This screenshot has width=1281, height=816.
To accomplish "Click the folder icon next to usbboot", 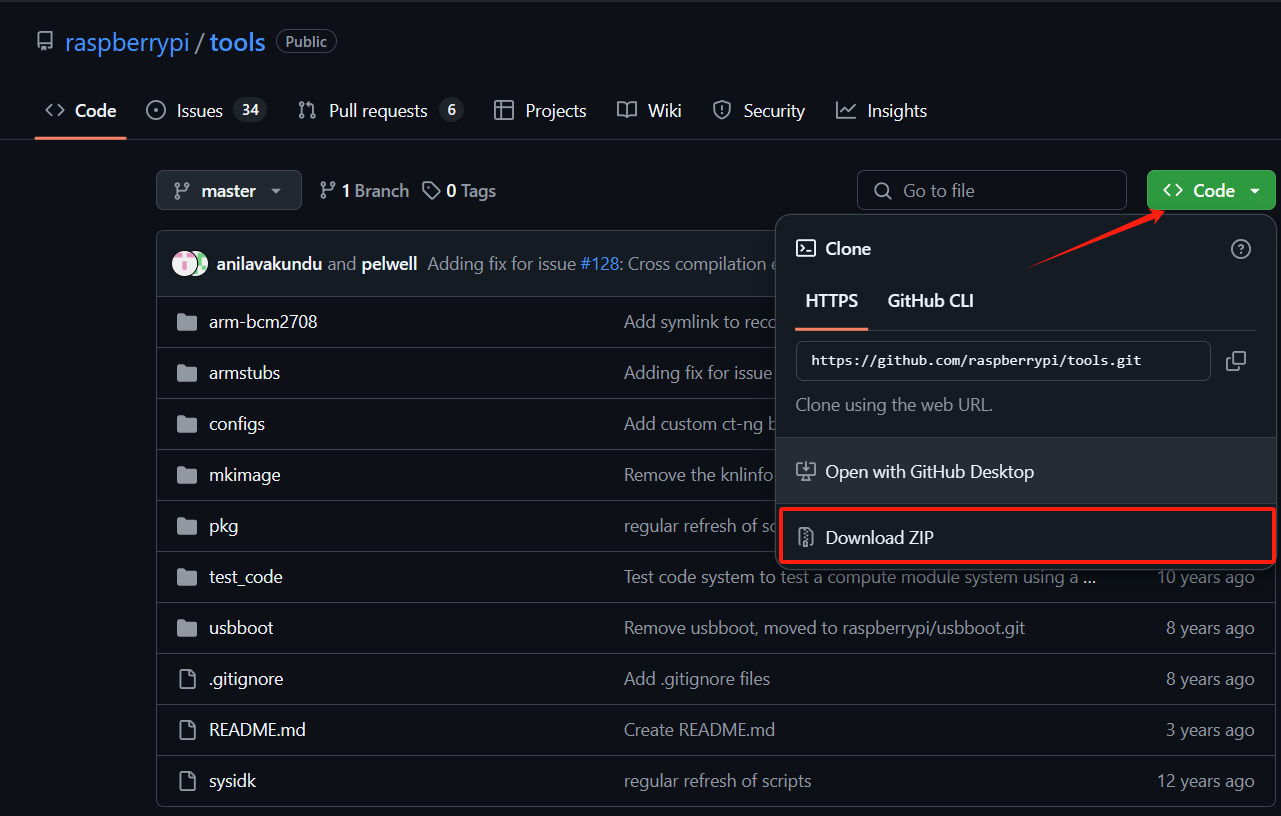I will pos(187,628).
